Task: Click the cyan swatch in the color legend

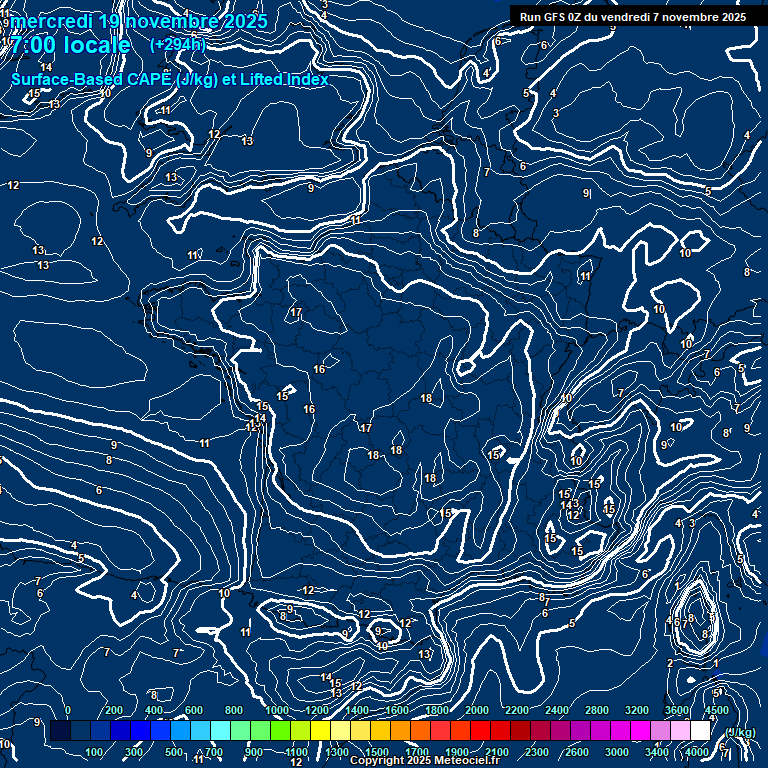Action: click(x=220, y=730)
